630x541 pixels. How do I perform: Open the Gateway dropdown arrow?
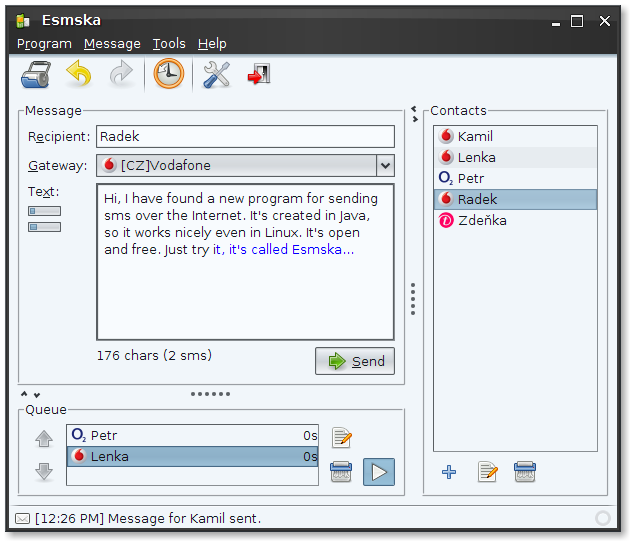(x=385, y=165)
